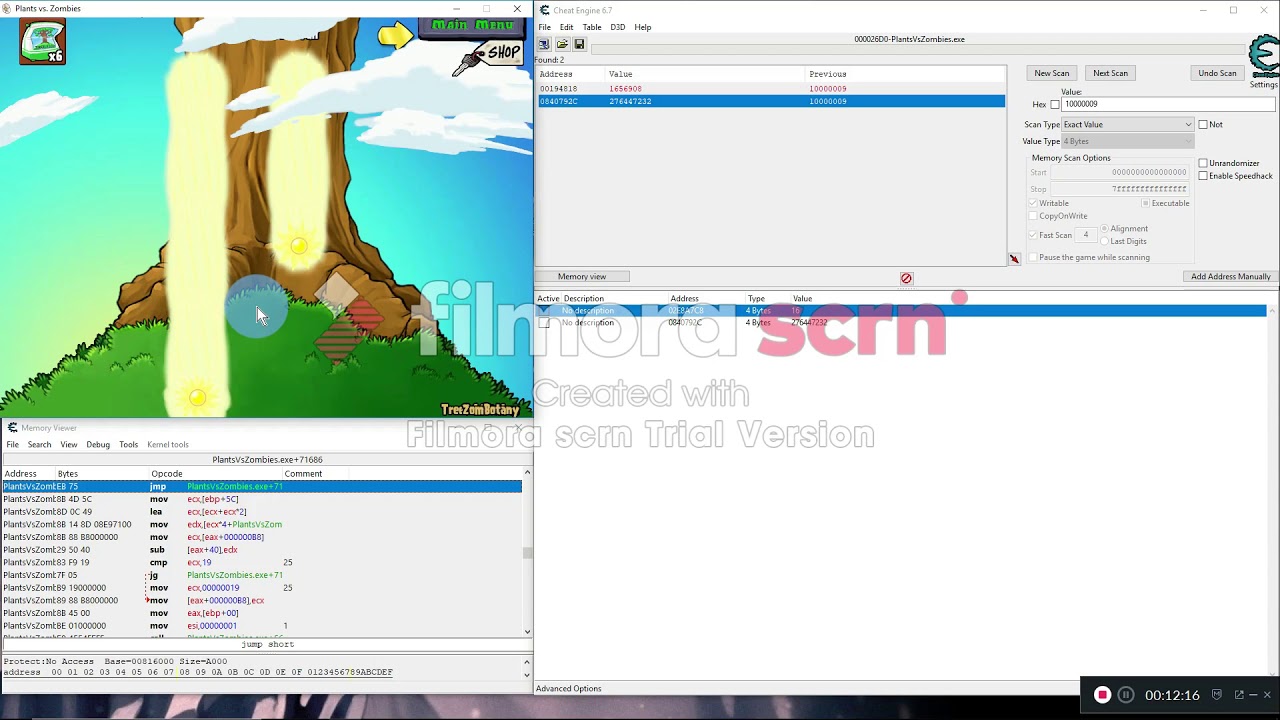Select found address 00194818 row
This screenshot has height=720, width=1280.
[x=770, y=88]
